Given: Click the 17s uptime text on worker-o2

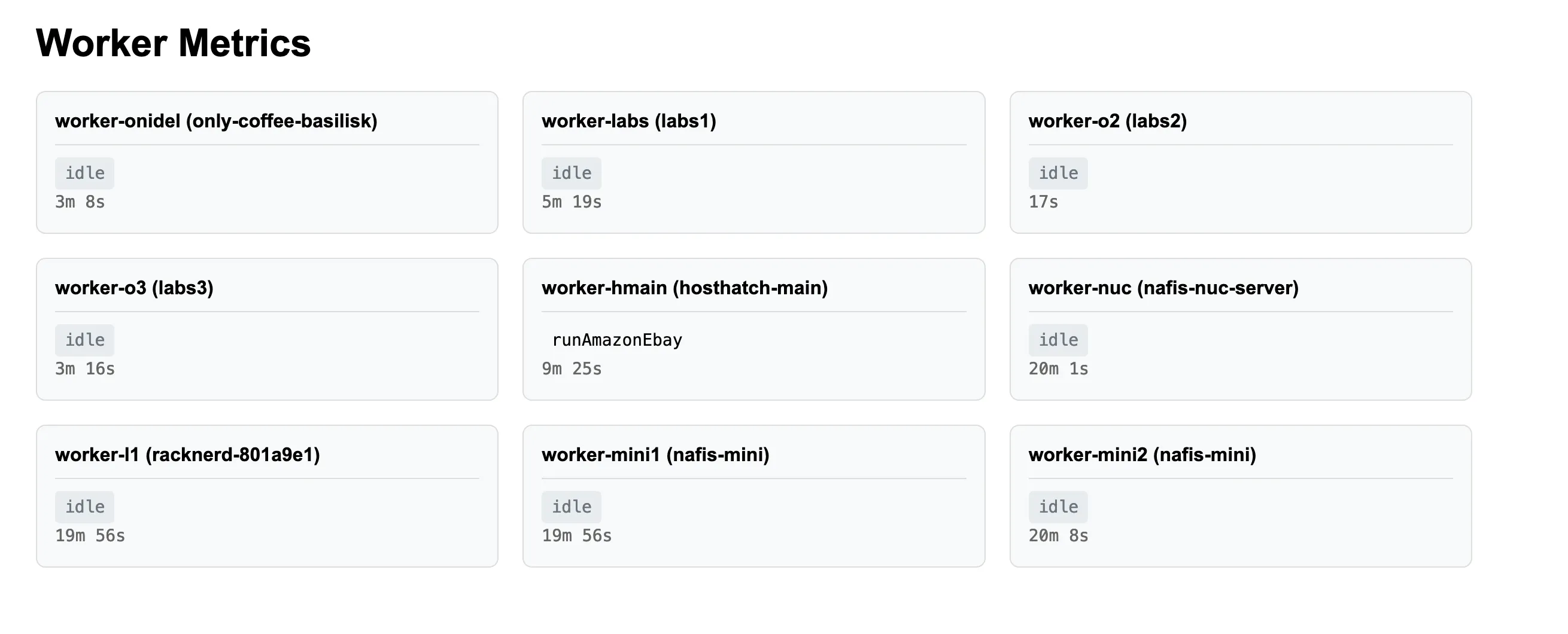Looking at the screenshot, I should (x=1043, y=202).
